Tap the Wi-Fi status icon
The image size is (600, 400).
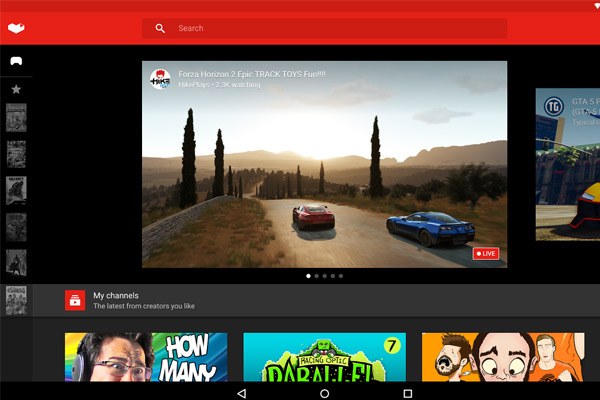(x=596, y=6)
